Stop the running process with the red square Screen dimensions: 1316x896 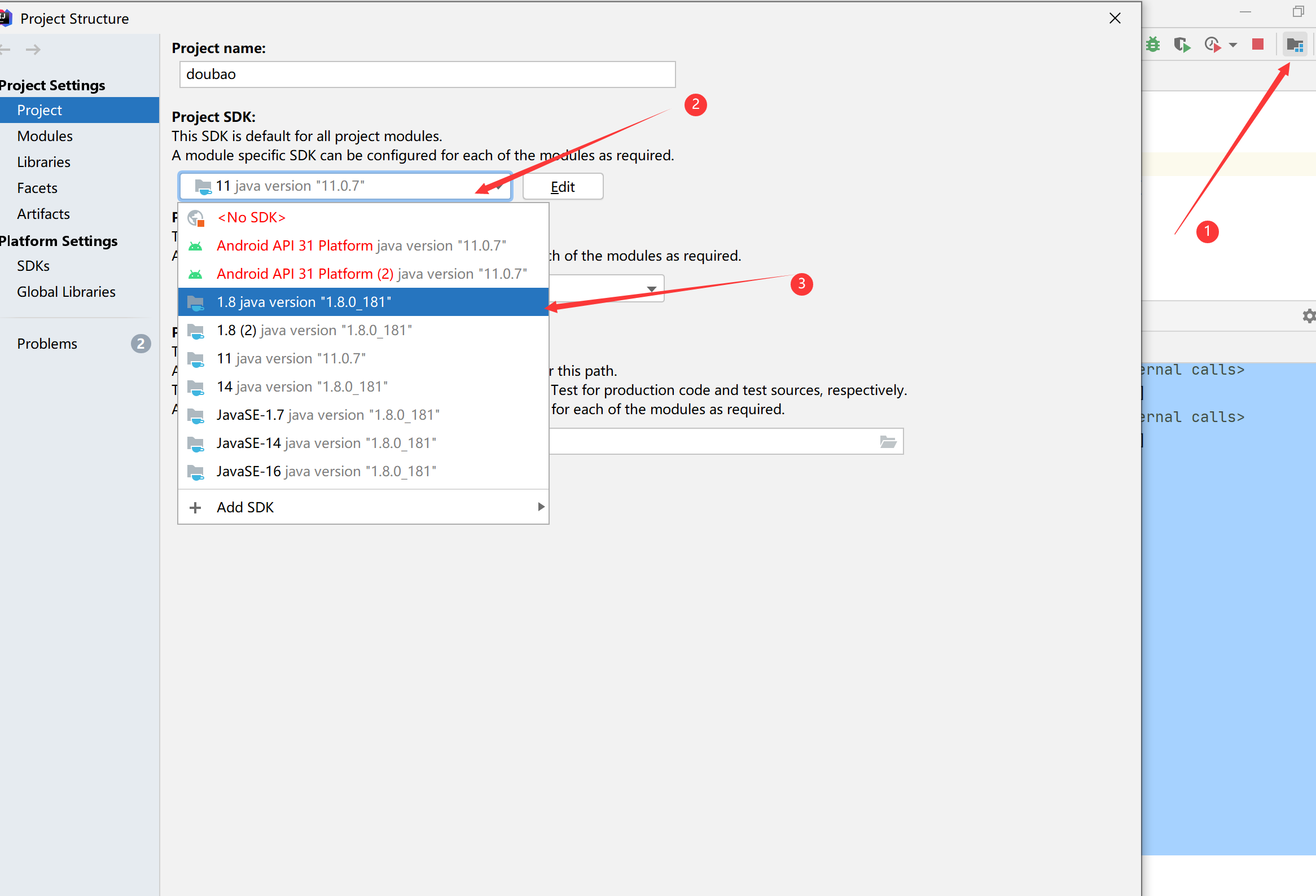(x=1258, y=44)
